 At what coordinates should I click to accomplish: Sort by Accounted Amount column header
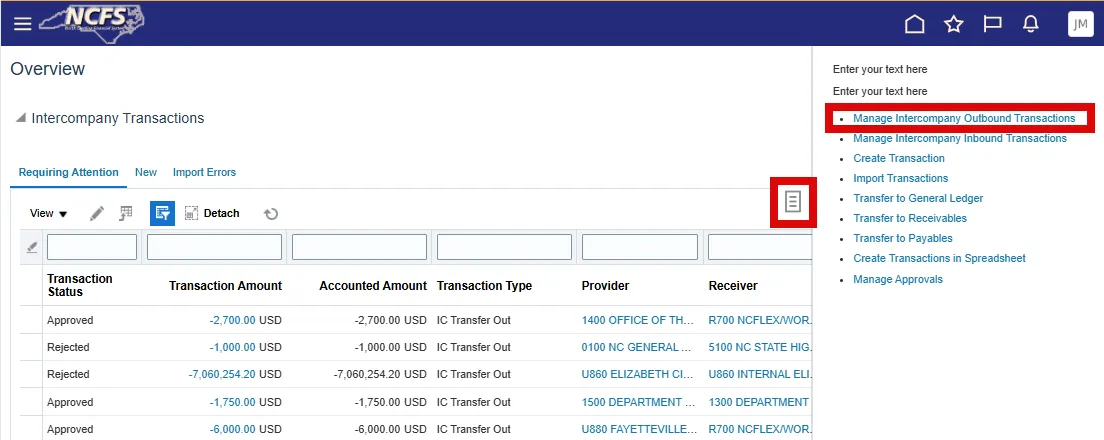(372, 286)
